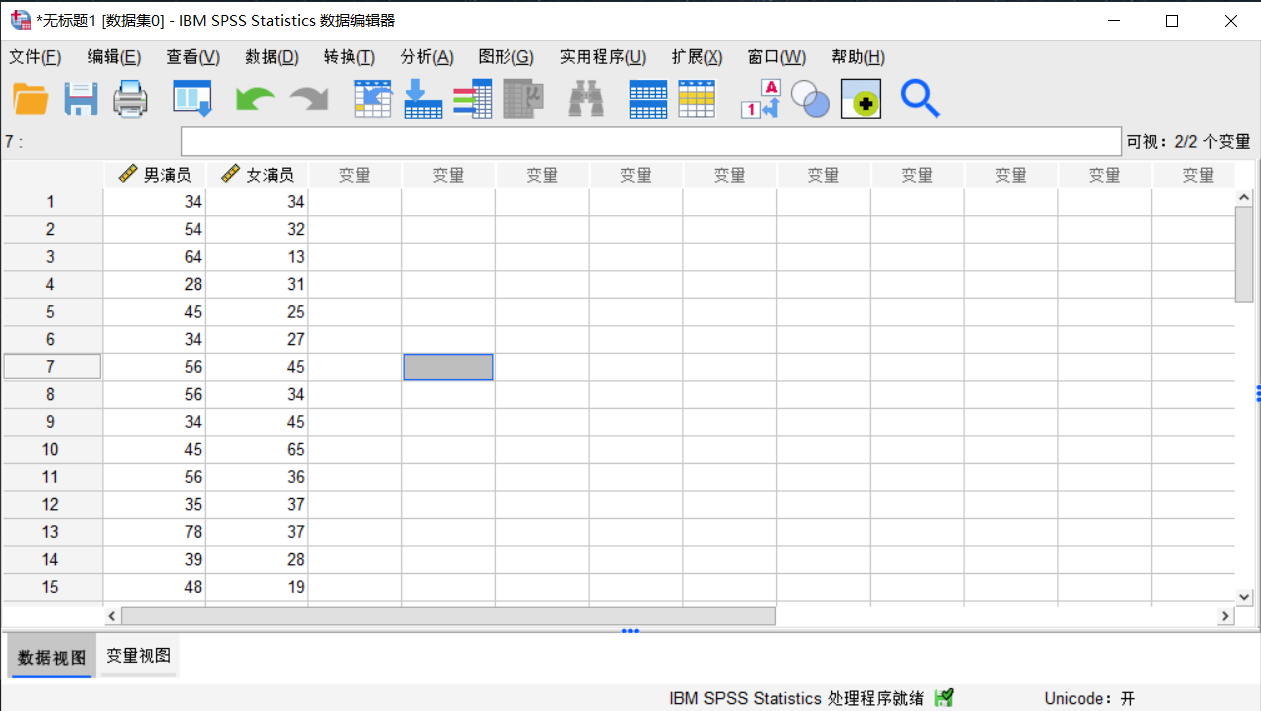Click the Go To Case icon
Image resolution: width=1261 pixels, height=711 pixels.
(x=373, y=98)
